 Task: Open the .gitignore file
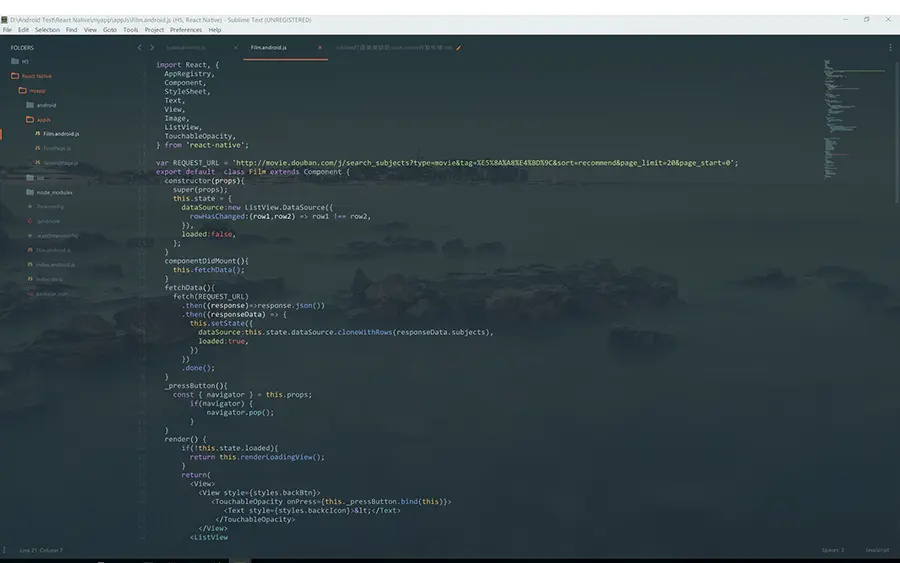pos(44,221)
